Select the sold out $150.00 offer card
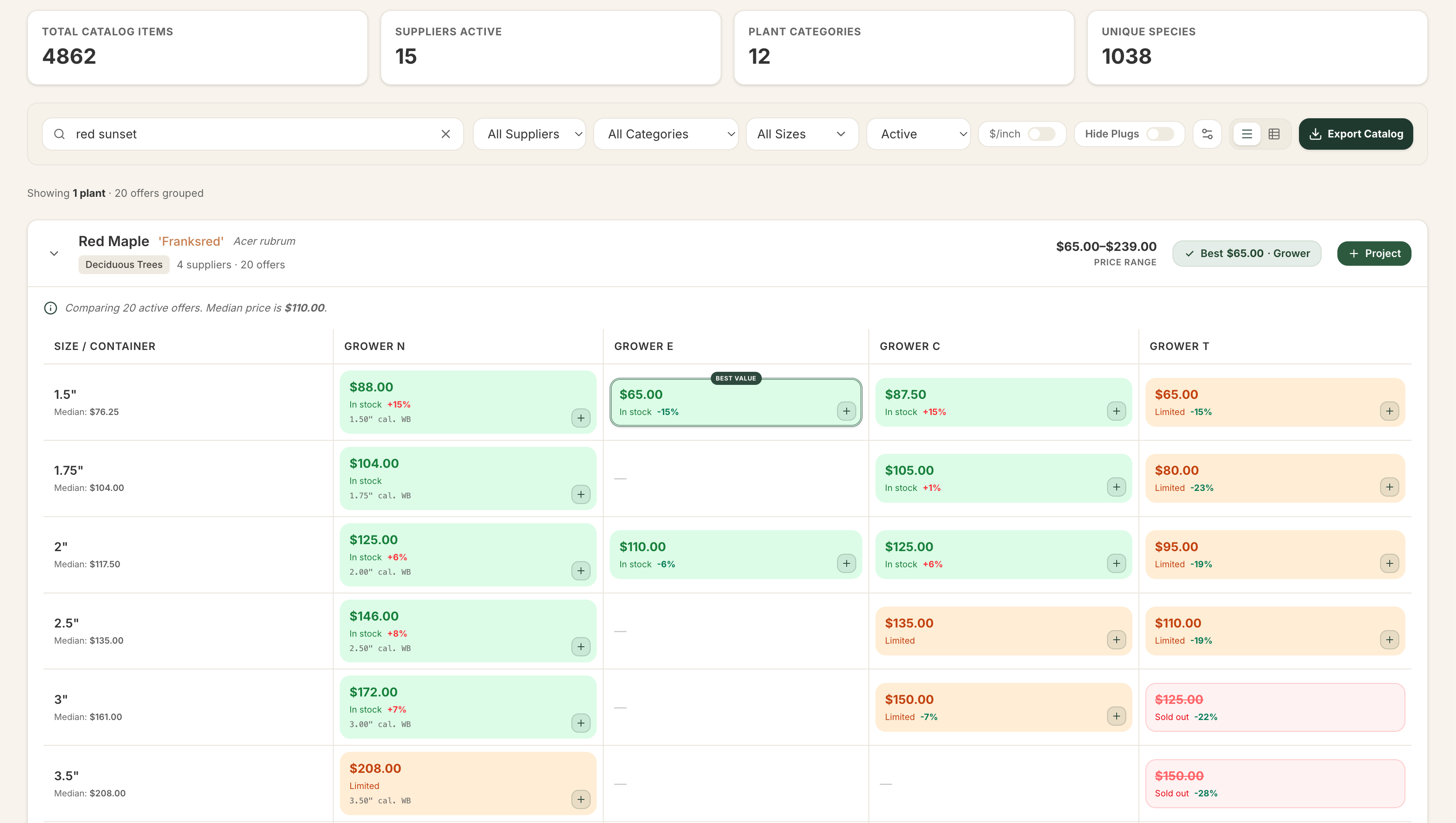The height and width of the screenshot is (823, 1456). coord(1275,783)
